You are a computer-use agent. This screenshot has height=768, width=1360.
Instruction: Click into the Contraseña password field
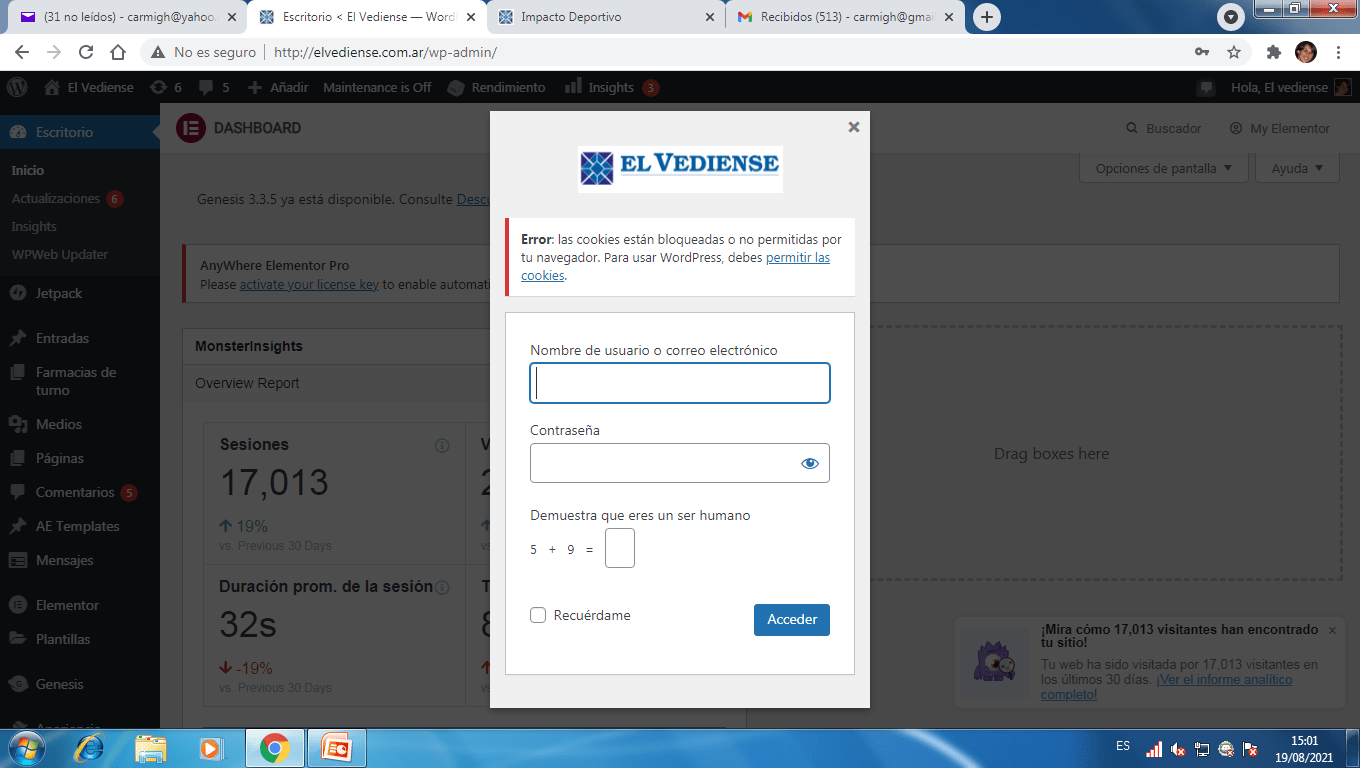pos(680,463)
